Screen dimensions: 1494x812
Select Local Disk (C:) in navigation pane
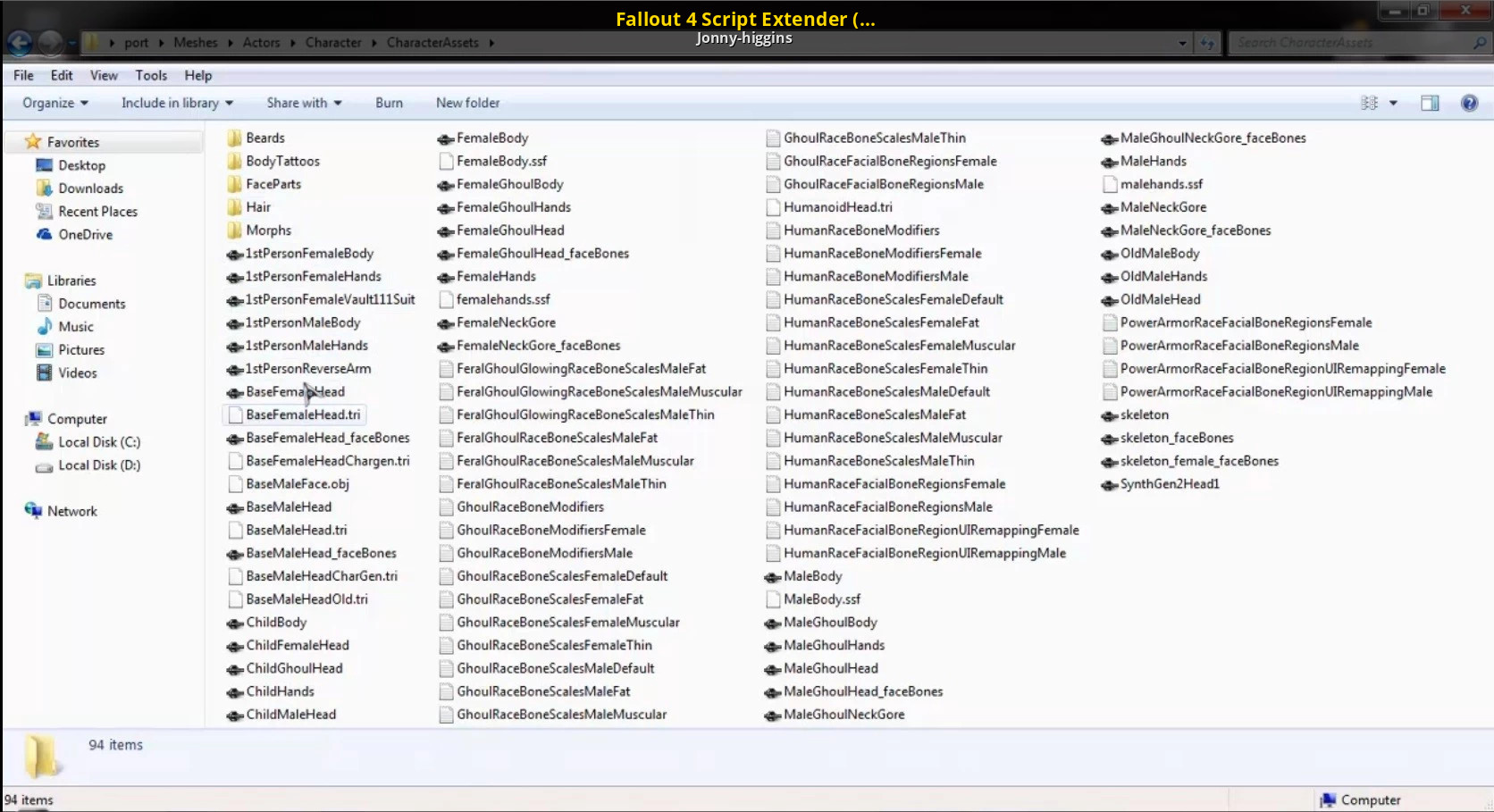(98, 441)
